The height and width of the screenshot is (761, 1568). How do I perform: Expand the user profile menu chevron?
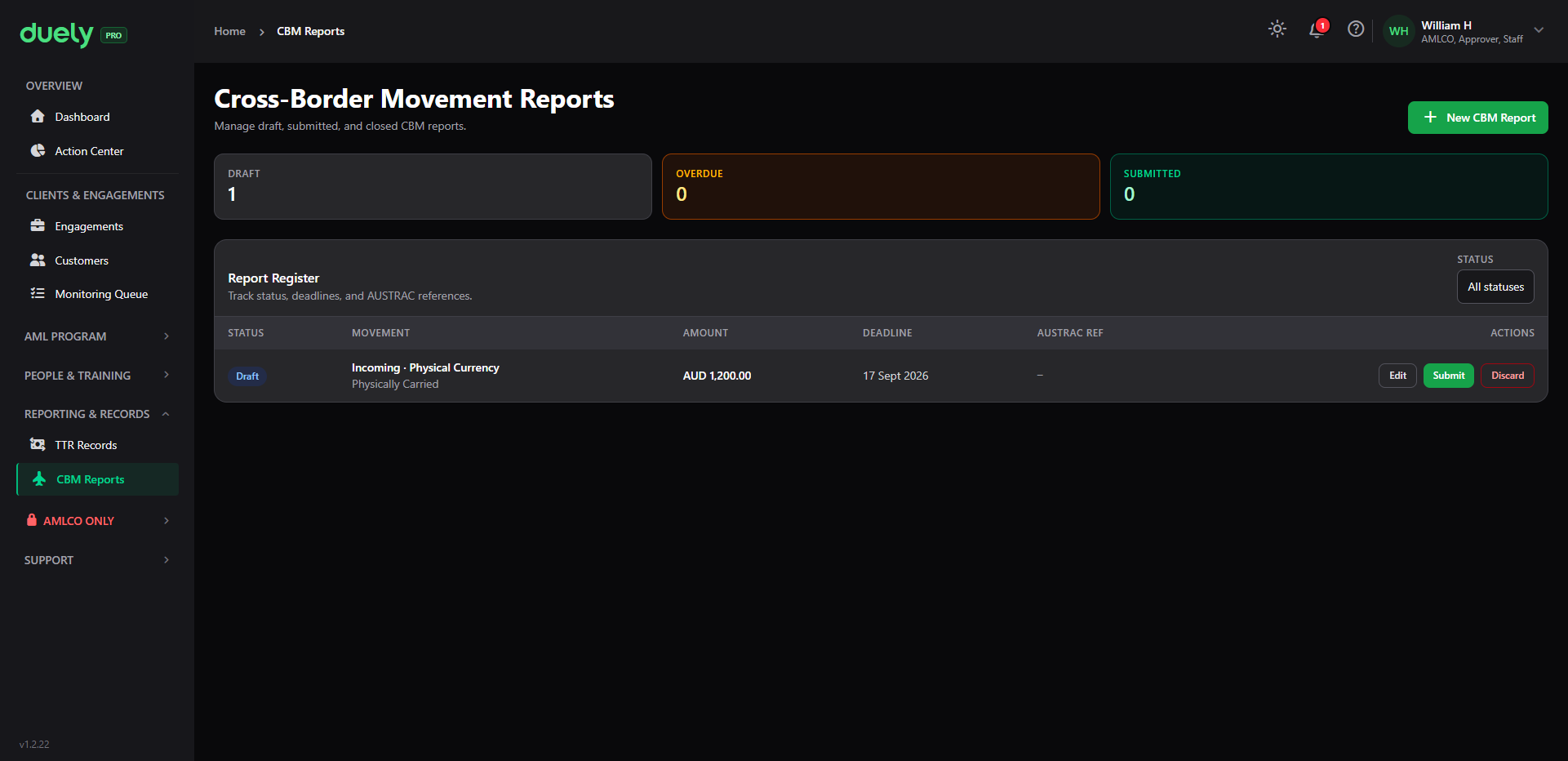[x=1539, y=30]
